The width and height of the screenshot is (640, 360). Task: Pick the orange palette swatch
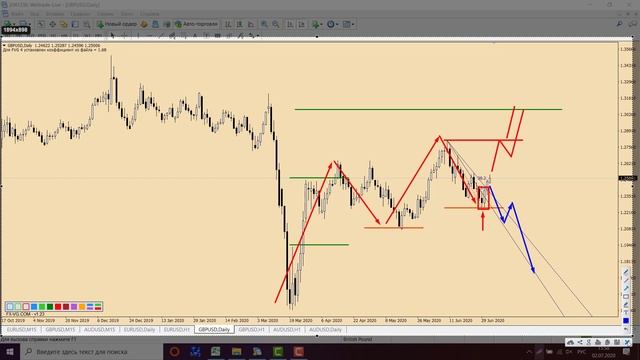pos(82,307)
